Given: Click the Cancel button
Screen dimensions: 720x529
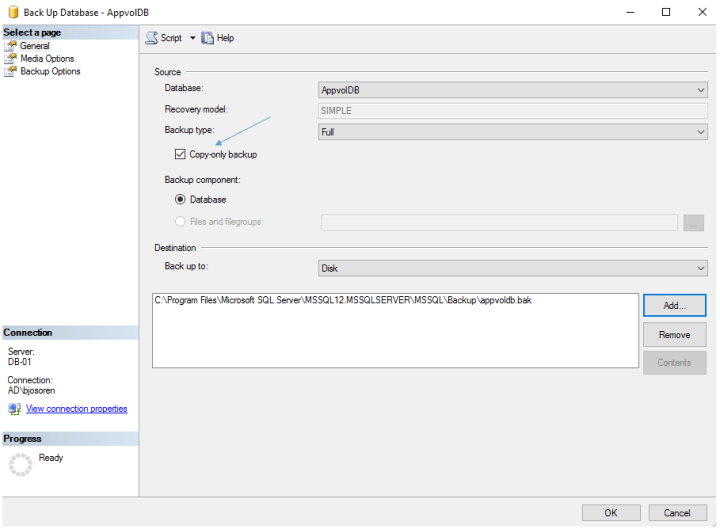Looking at the screenshot, I should point(677,513).
